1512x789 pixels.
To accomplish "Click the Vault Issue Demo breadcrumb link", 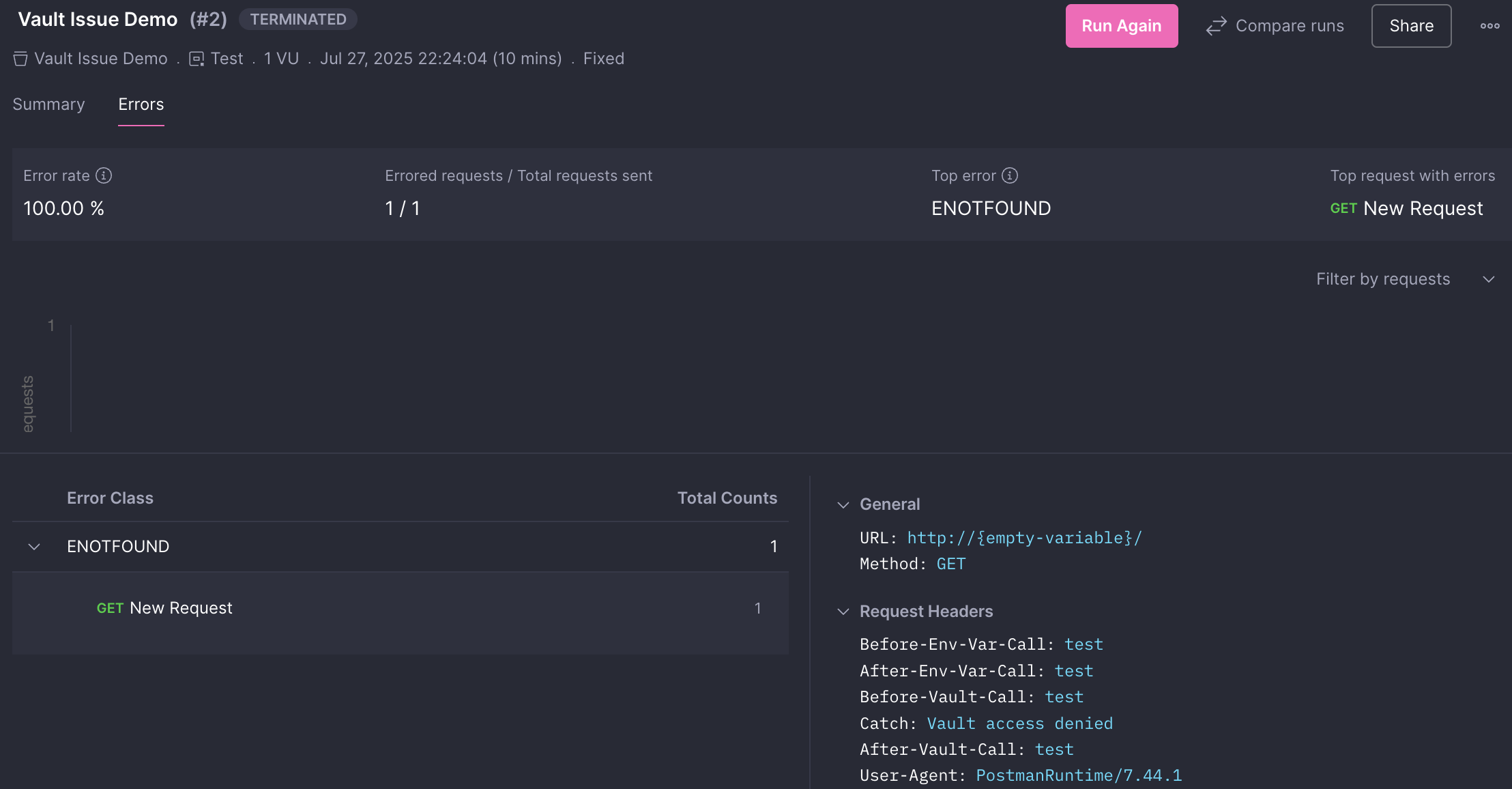I will (x=101, y=59).
